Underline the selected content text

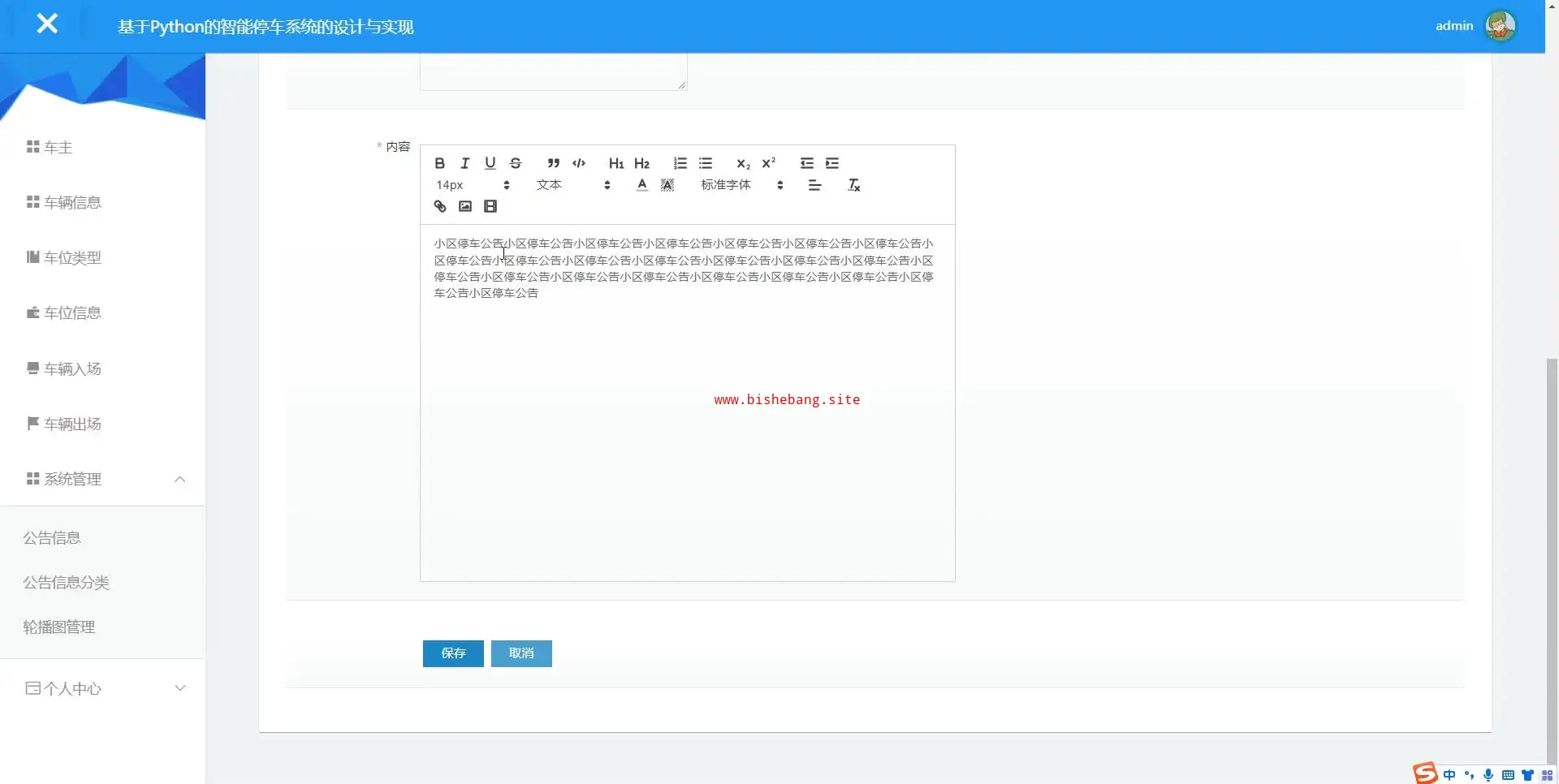pos(490,163)
